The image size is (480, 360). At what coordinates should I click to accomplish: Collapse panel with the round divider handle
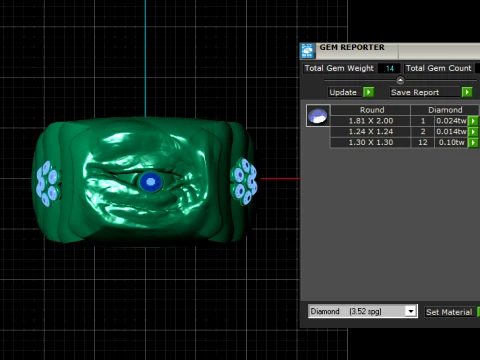coord(400,80)
